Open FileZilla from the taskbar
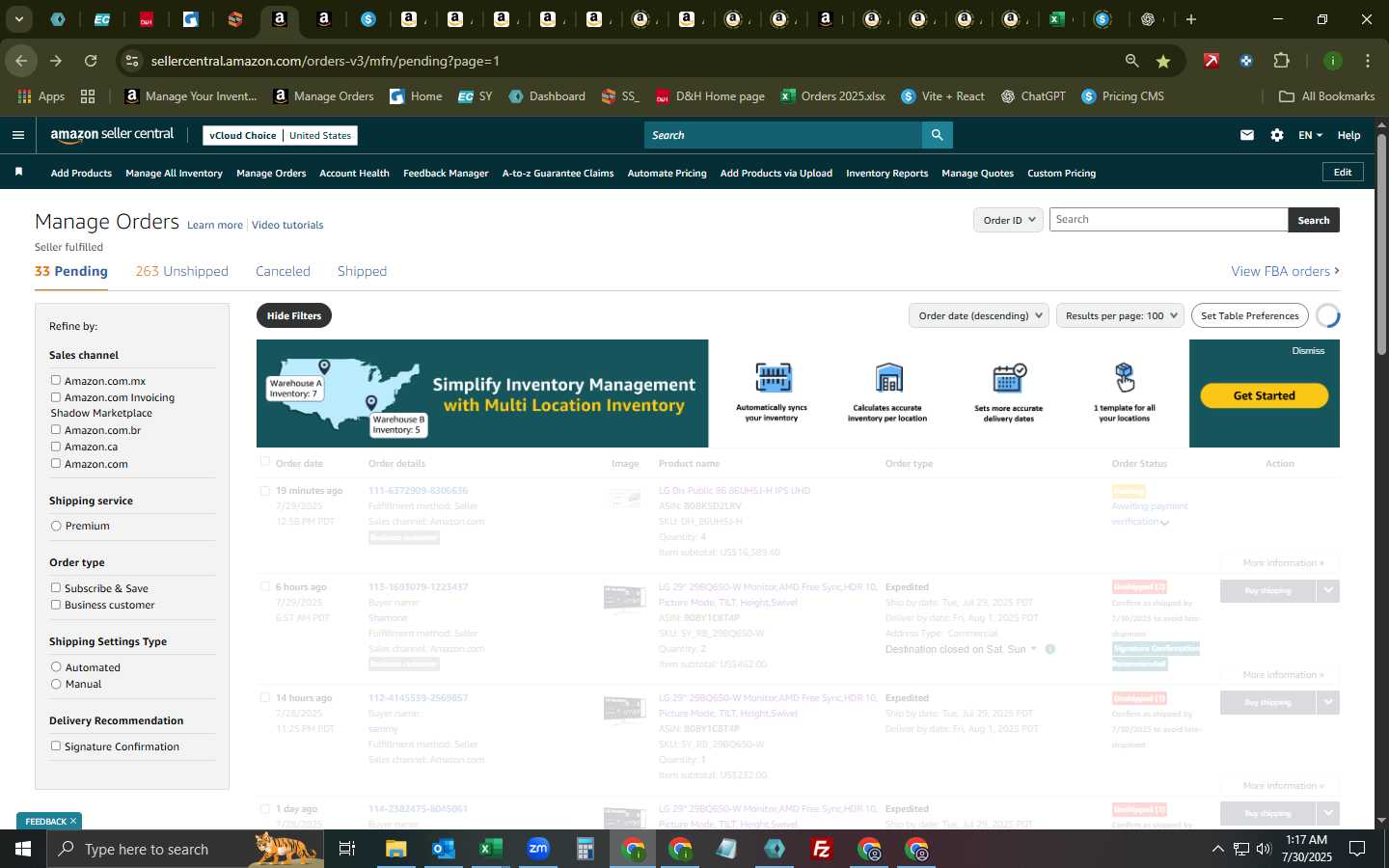Image resolution: width=1389 pixels, height=868 pixels. [x=822, y=849]
